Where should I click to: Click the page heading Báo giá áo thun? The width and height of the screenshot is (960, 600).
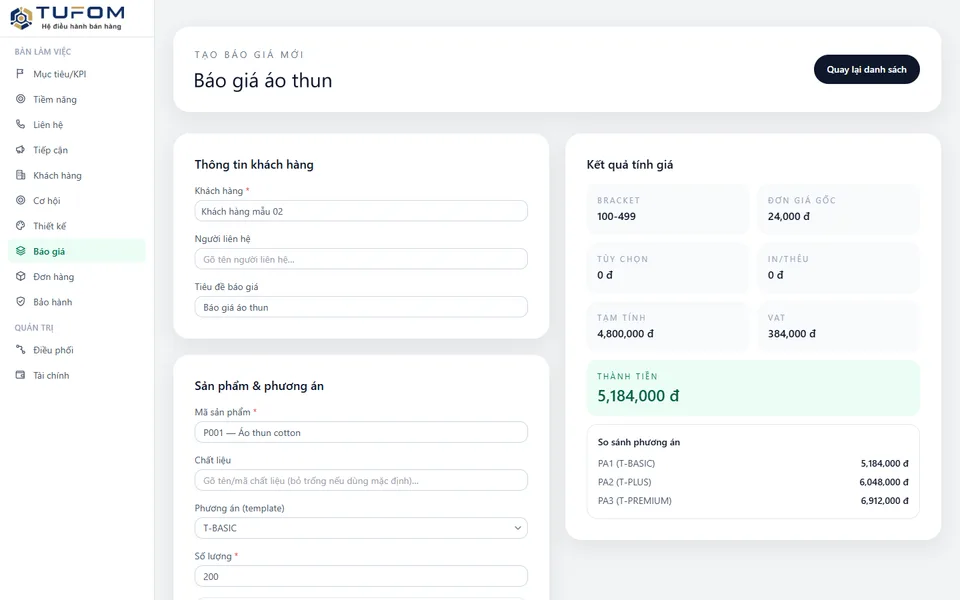point(263,81)
